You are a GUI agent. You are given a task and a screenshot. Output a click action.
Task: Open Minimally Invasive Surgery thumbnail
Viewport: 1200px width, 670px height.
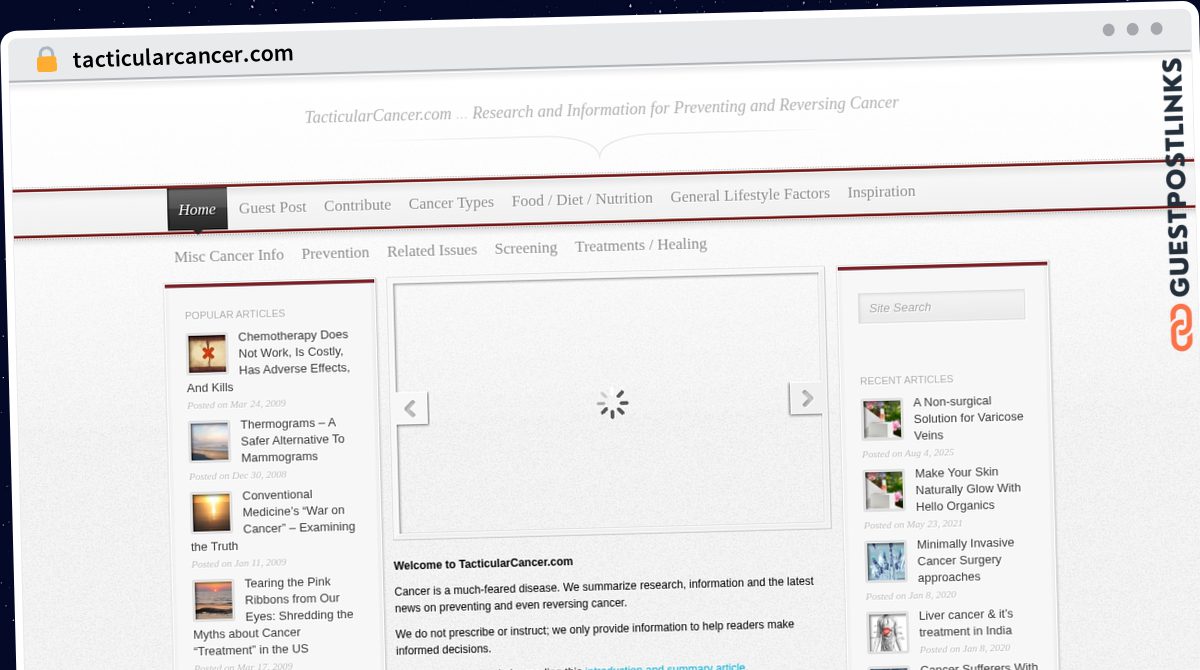click(x=886, y=561)
